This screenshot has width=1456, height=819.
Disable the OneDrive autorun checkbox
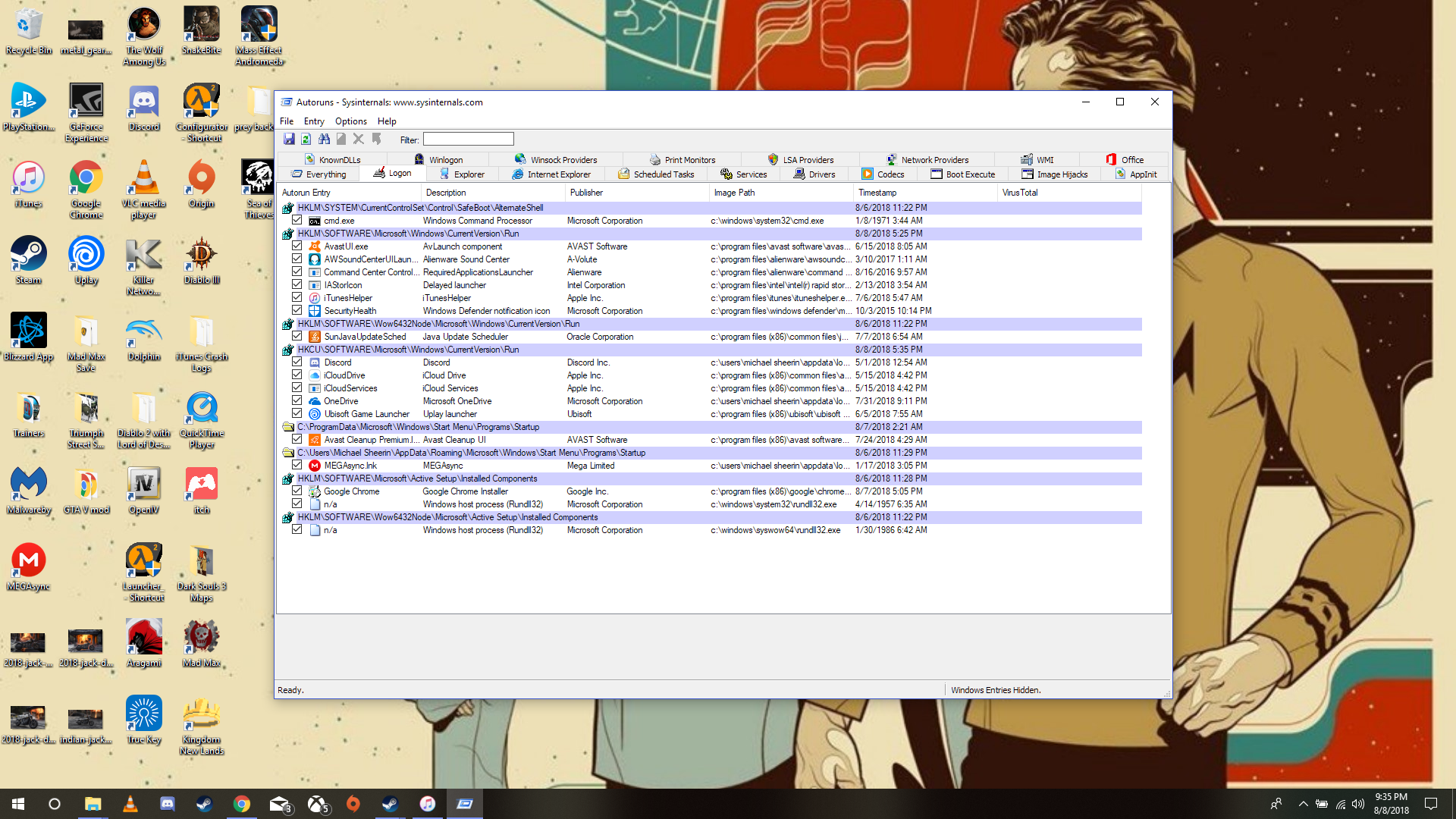tap(297, 400)
